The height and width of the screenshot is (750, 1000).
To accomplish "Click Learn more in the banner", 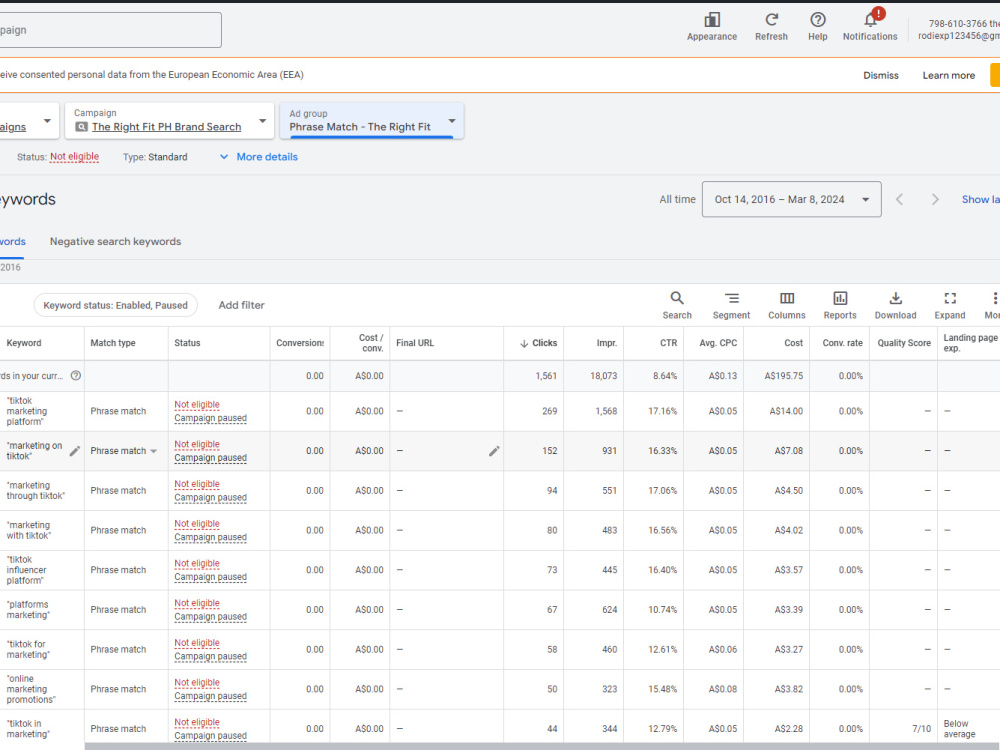I will 948,75.
